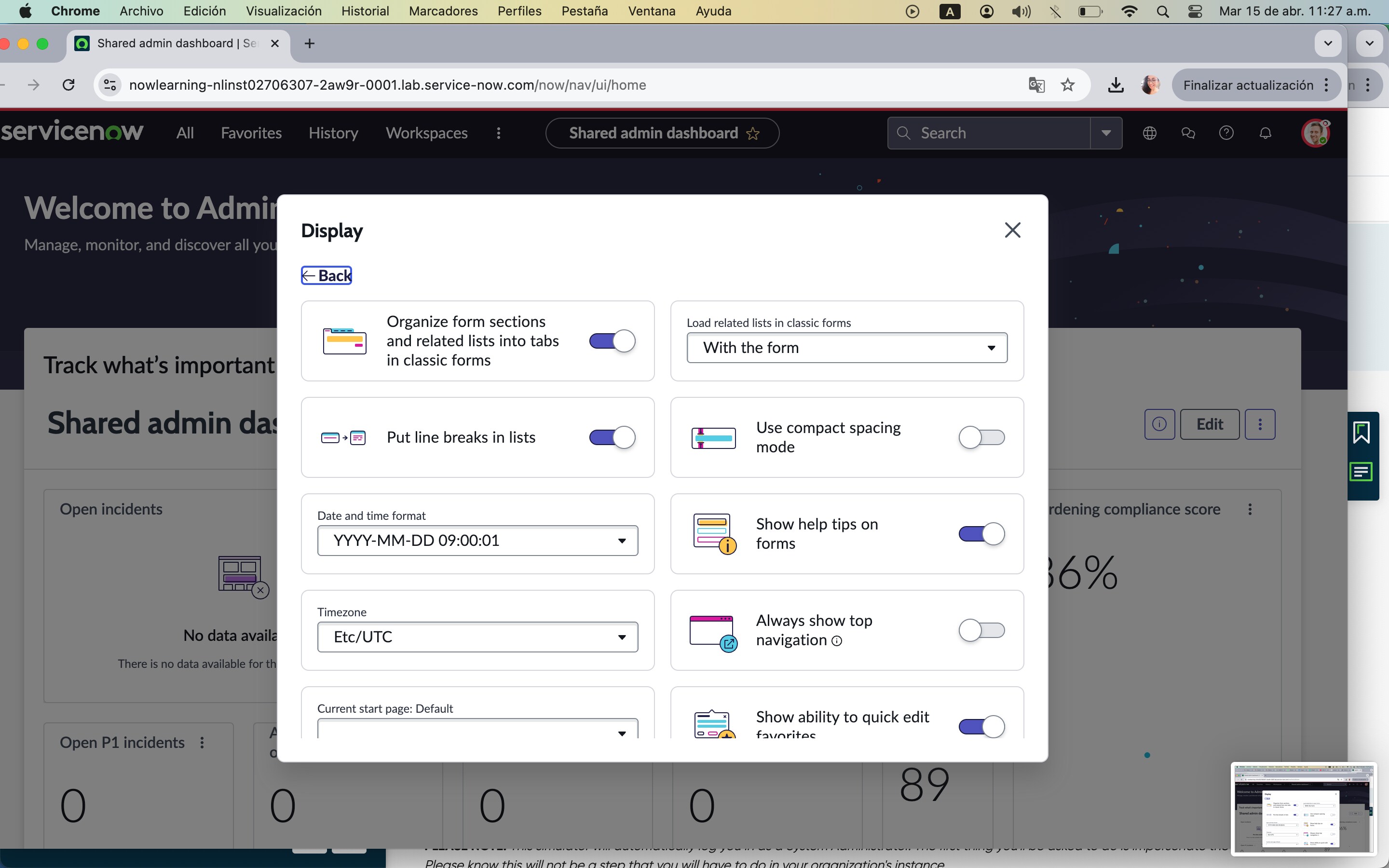Open the kebab menu next to Edit
This screenshot has width=1389, height=868.
pos(1261,424)
